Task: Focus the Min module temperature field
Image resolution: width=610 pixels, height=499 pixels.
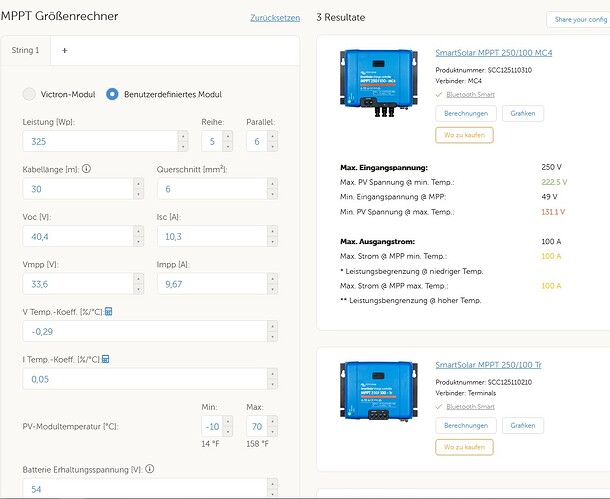Action: [x=212, y=426]
